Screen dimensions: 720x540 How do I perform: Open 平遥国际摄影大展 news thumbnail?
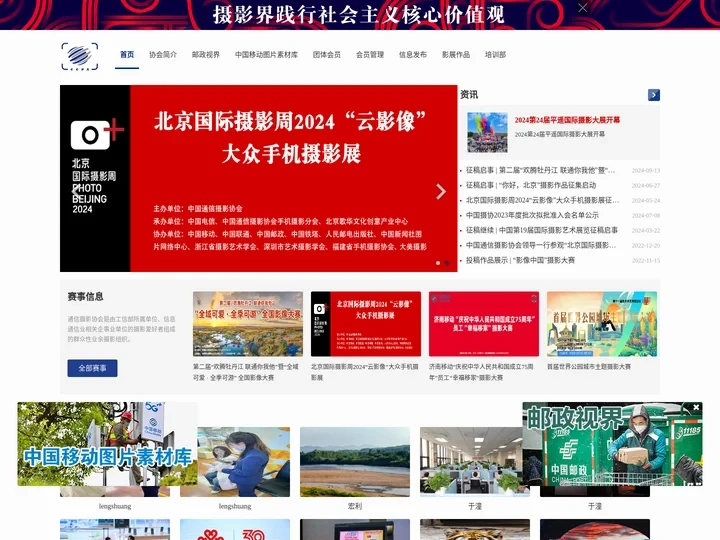[x=487, y=132]
